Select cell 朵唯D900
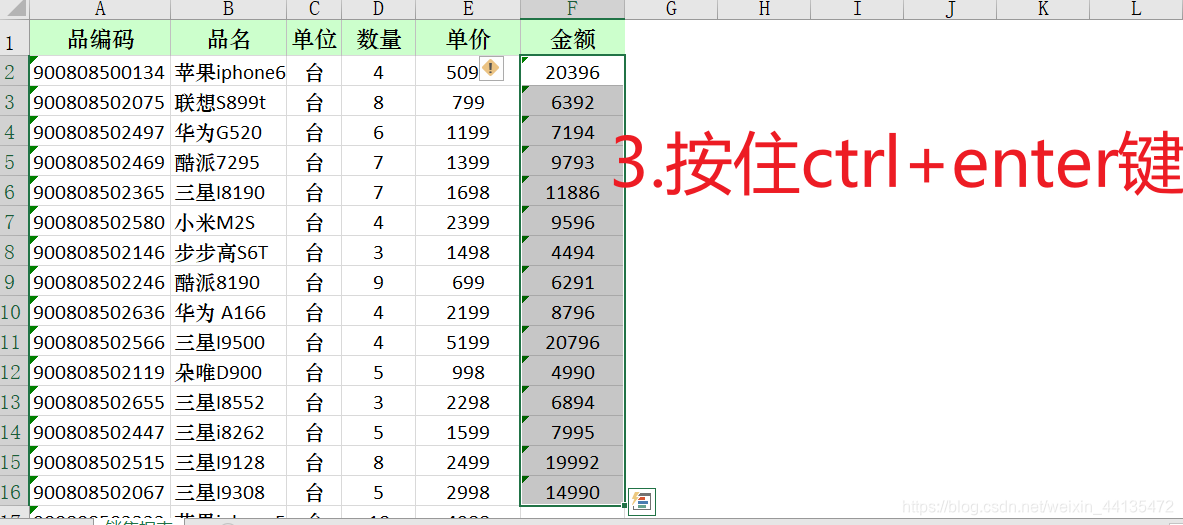The width and height of the screenshot is (1183, 525). 229,372
